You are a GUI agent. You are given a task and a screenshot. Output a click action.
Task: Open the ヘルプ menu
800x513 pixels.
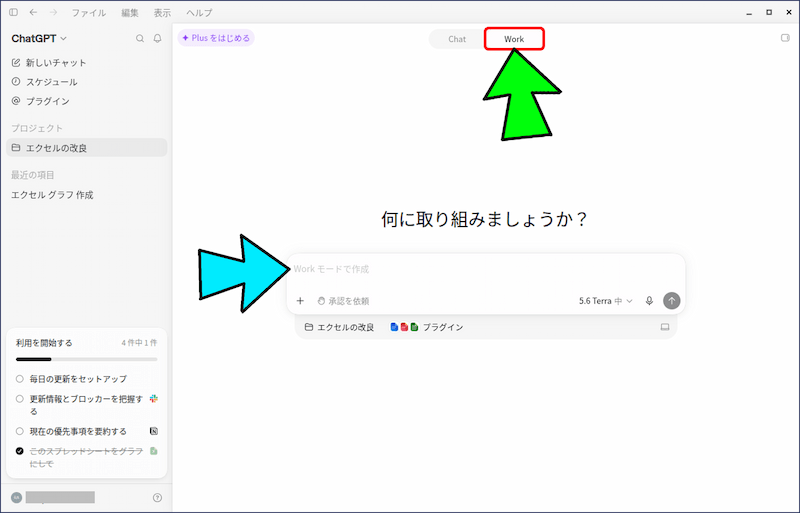[199, 13]
